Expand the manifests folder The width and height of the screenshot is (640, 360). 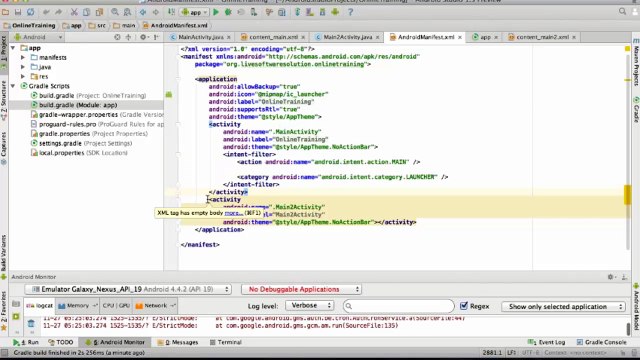click(23, 58)
